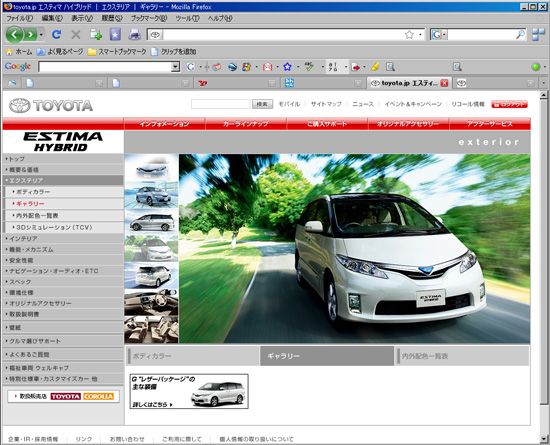The image size is (550, 445).
Task: Open 3Dシミュレーション(TCV) in the sidebar
Action: coord(64,227)
